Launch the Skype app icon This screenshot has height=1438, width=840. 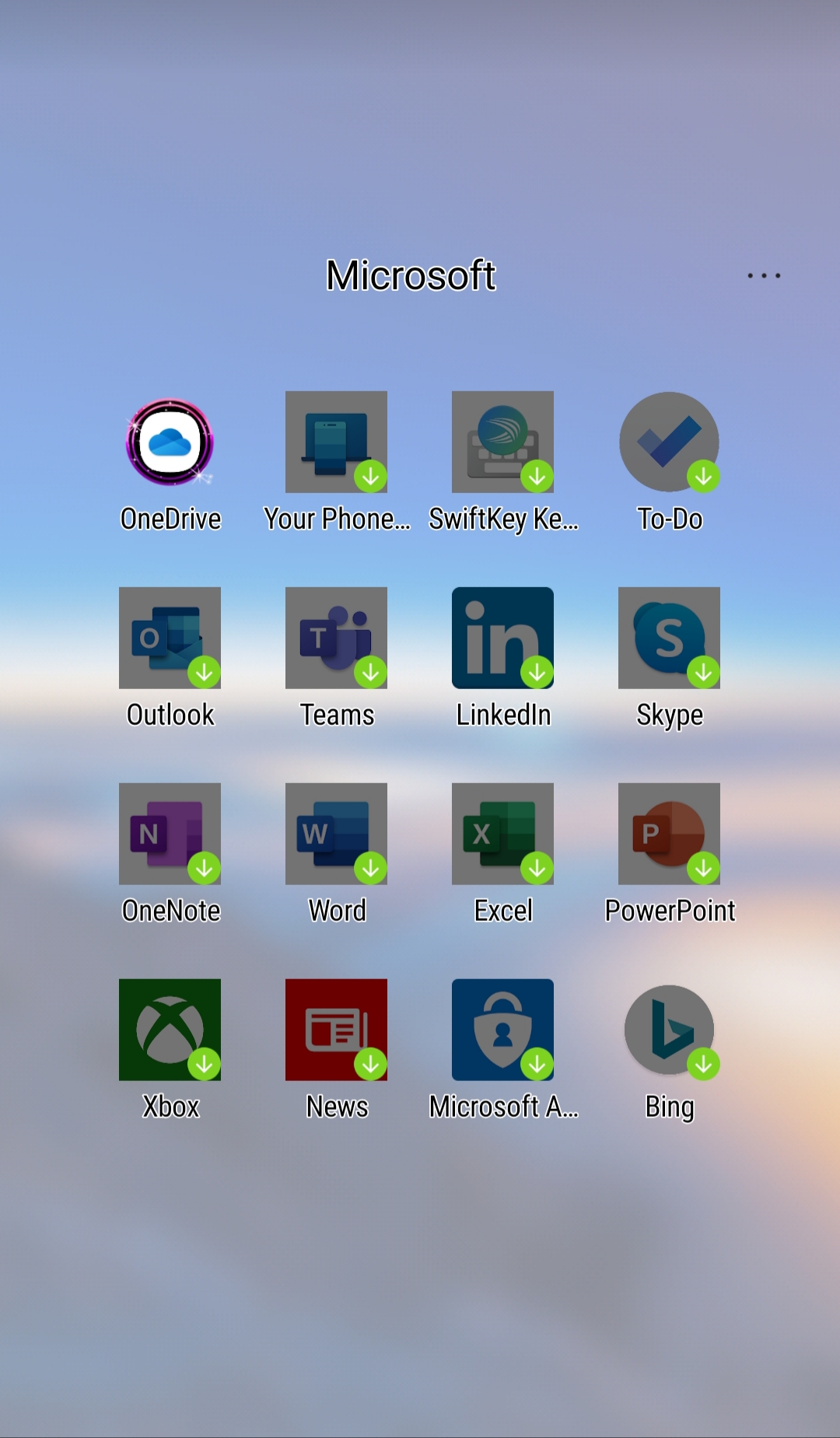pos(669,638)
